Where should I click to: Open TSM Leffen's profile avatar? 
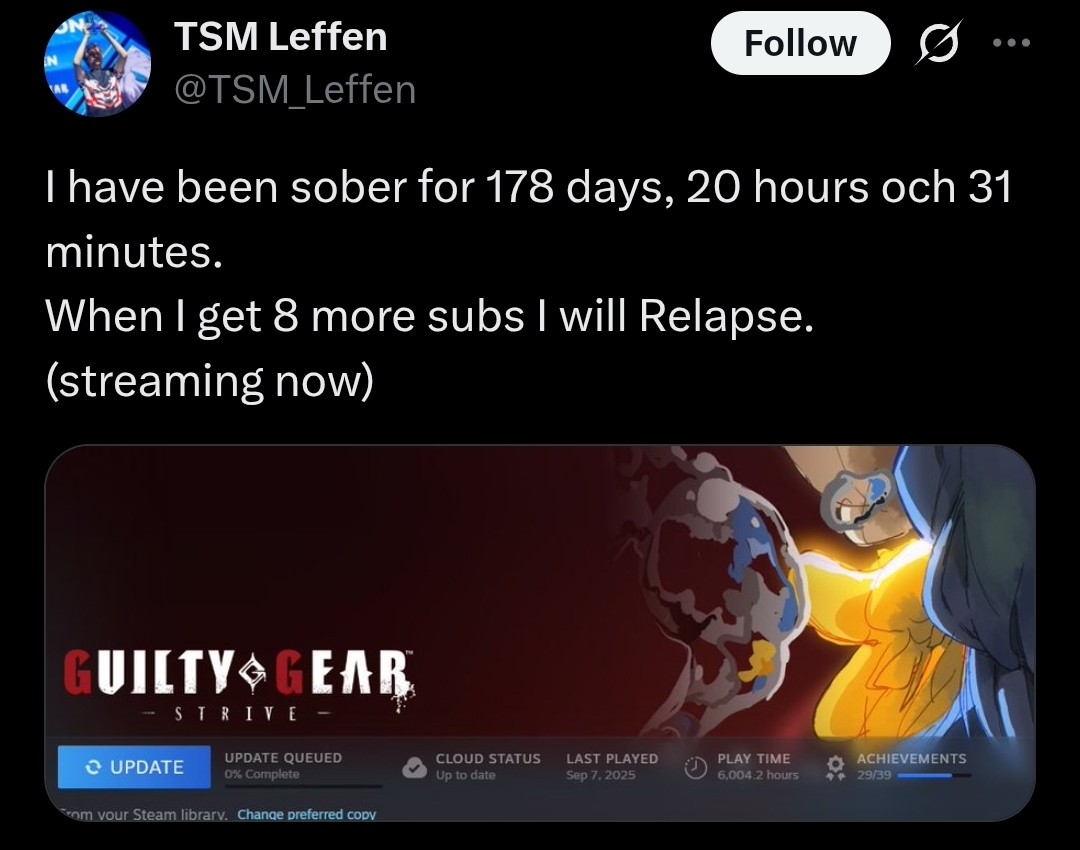[x=97, y=63]
